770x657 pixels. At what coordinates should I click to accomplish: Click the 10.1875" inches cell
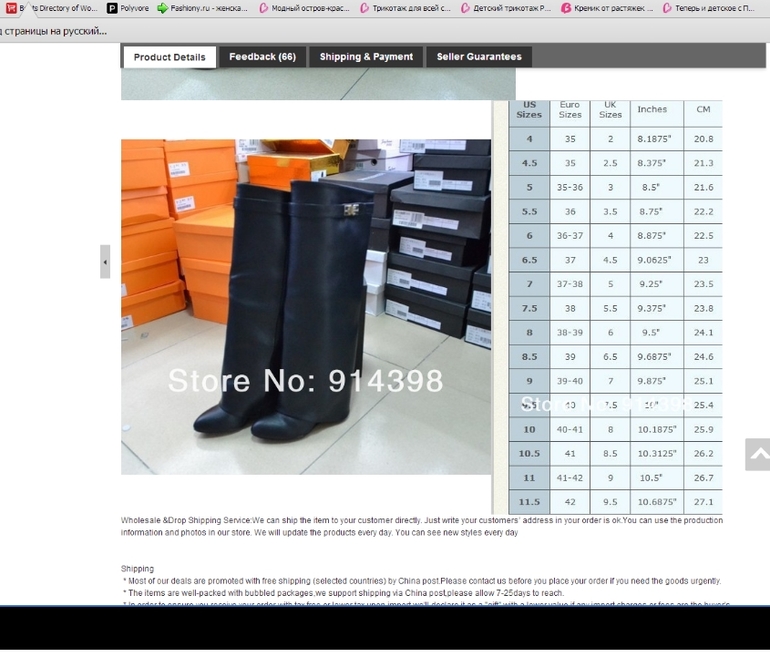pyautogui.click(x=657, y=429)
